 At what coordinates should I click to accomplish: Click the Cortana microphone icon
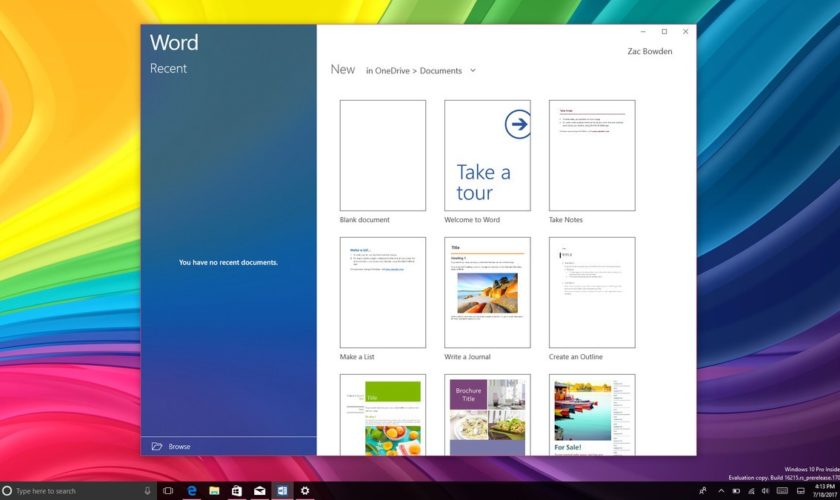tap(148, 491)
